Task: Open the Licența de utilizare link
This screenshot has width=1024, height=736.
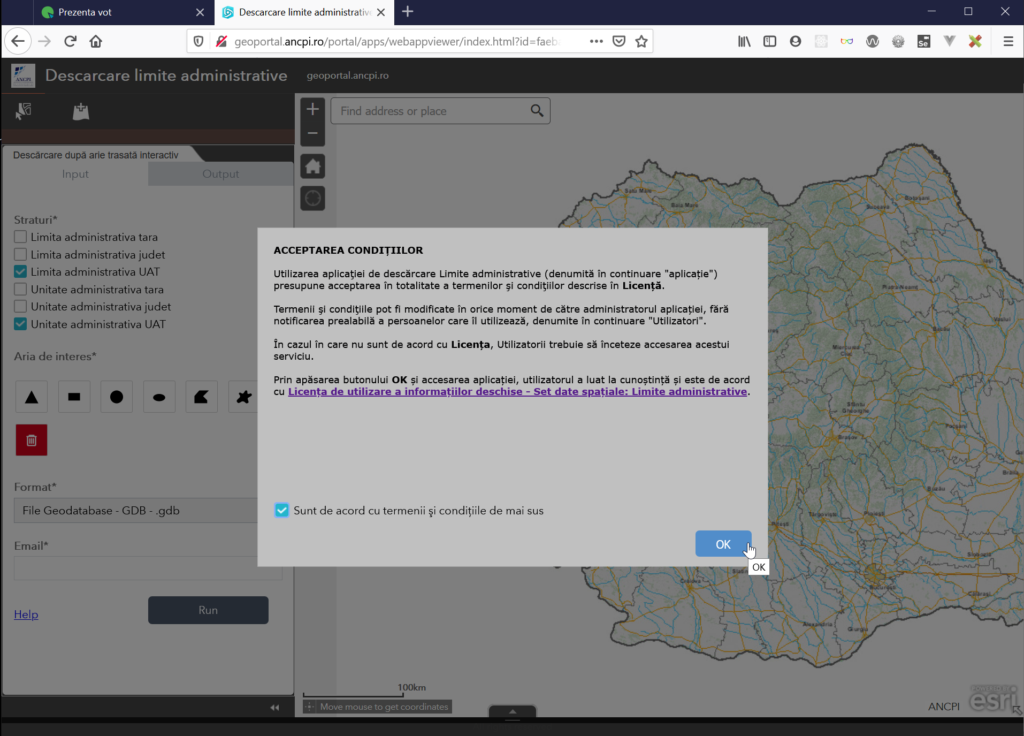Action: [x=517, y=392]
